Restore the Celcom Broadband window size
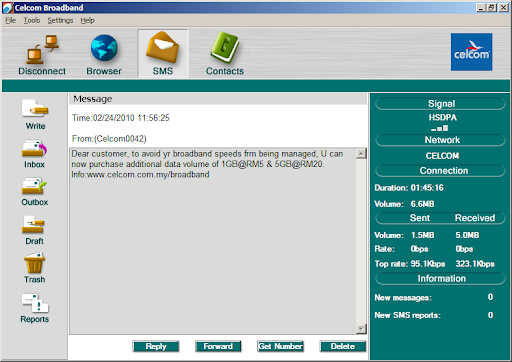Viewport: 512px width, 362px height. tap(492, 8)
